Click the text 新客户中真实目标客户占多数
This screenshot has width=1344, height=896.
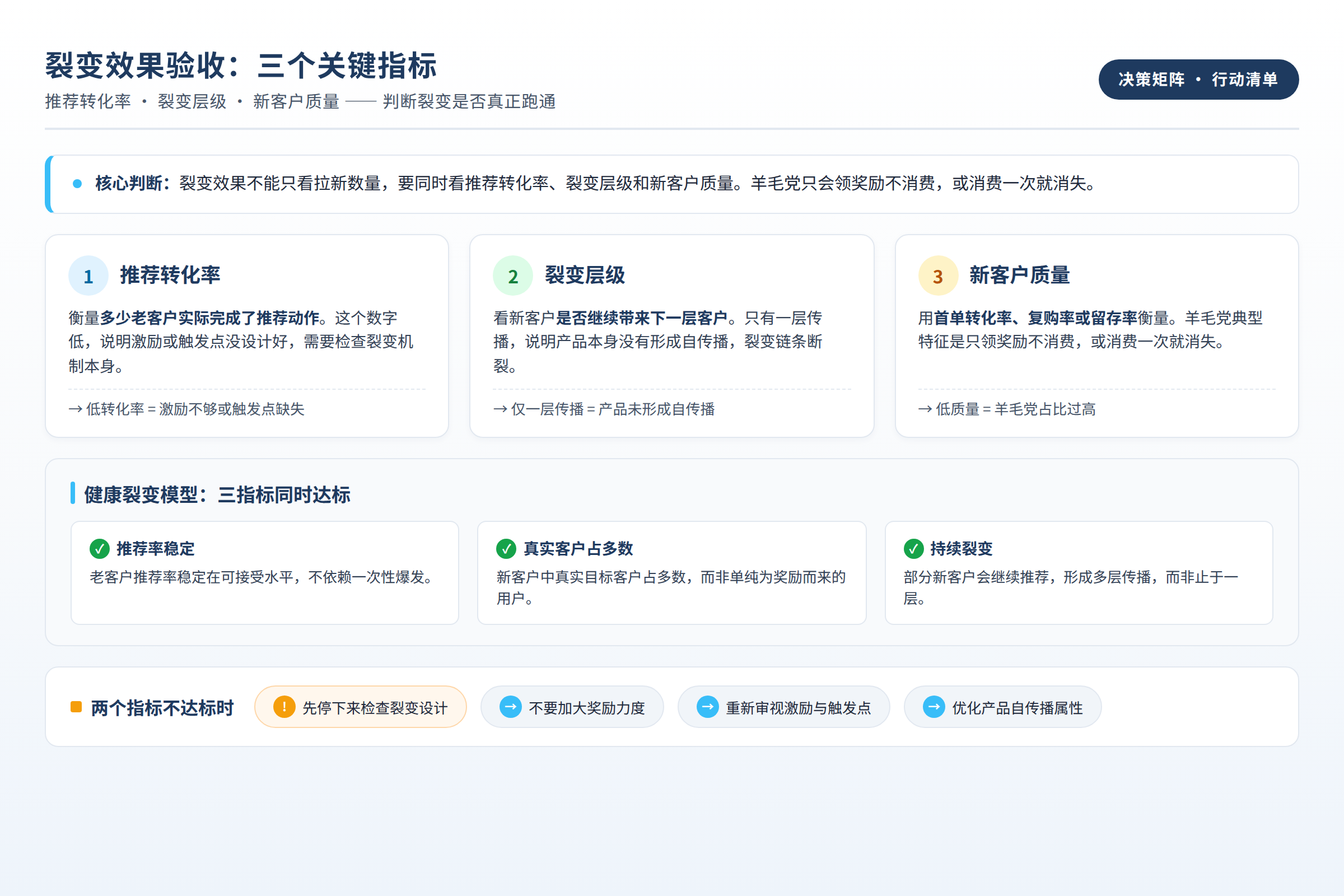pos(591,577)
